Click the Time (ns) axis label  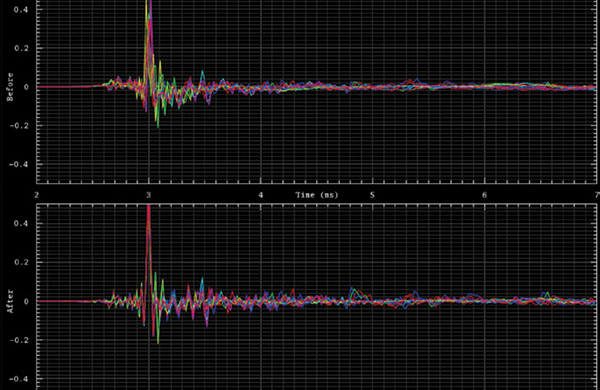316,195
